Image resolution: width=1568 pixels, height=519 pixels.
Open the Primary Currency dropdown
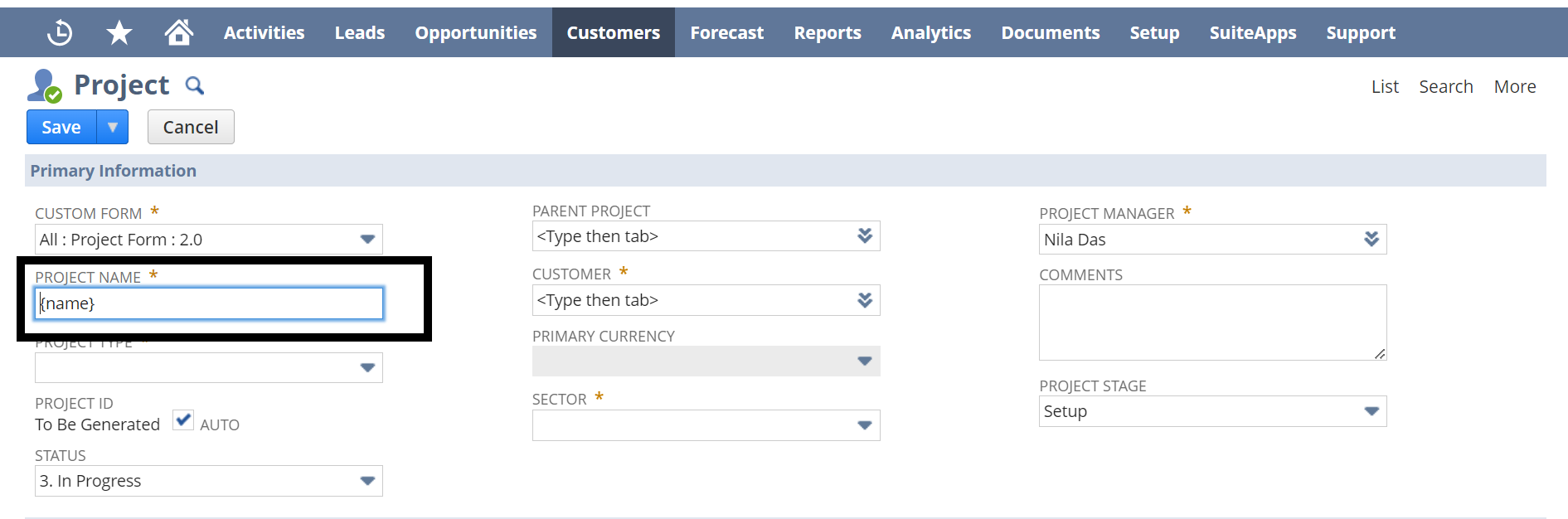[865, 361]
